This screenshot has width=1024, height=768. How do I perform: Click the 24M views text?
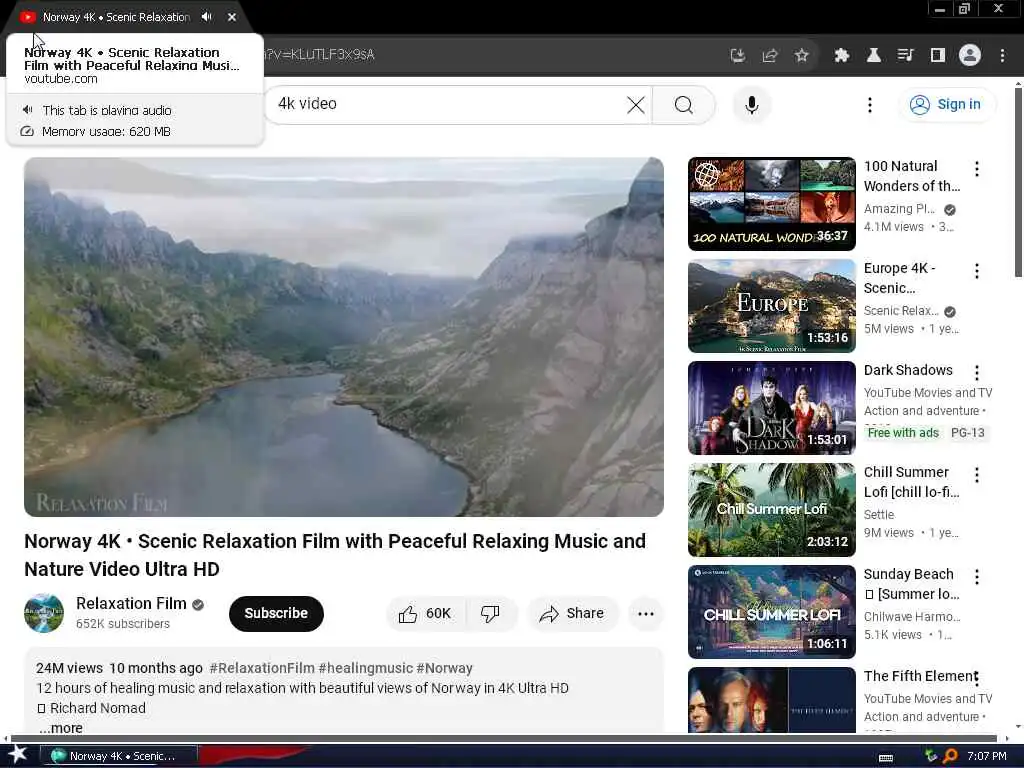[69, 668]
